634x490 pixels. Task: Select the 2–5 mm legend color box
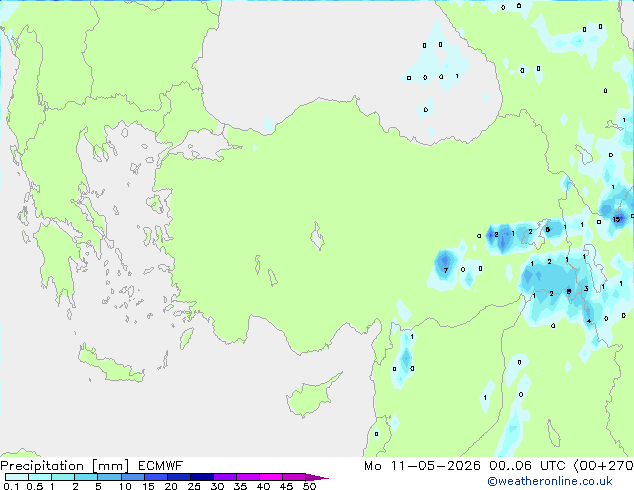pos(86,477)
